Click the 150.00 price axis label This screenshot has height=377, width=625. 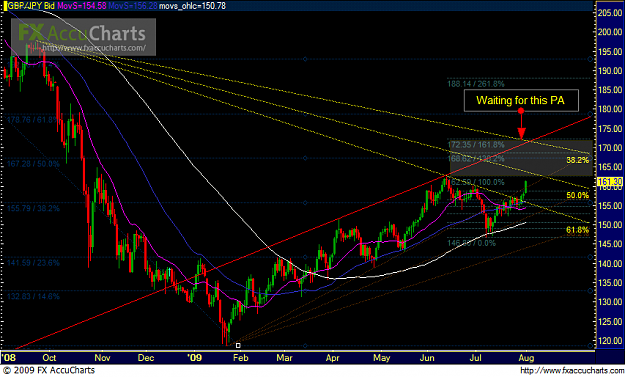[x=610, y=225]
